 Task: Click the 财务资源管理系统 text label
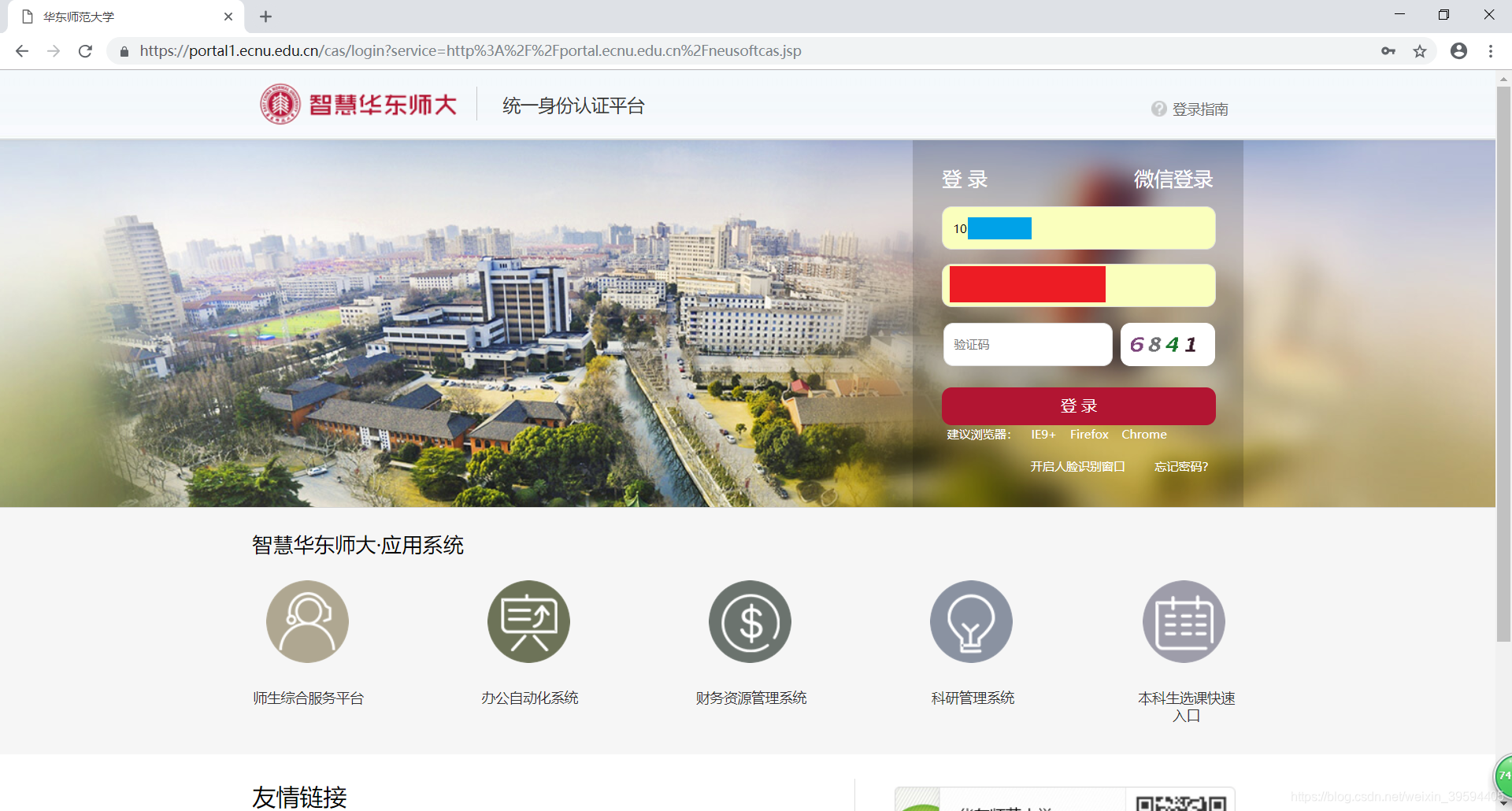(x=750, y=698)
